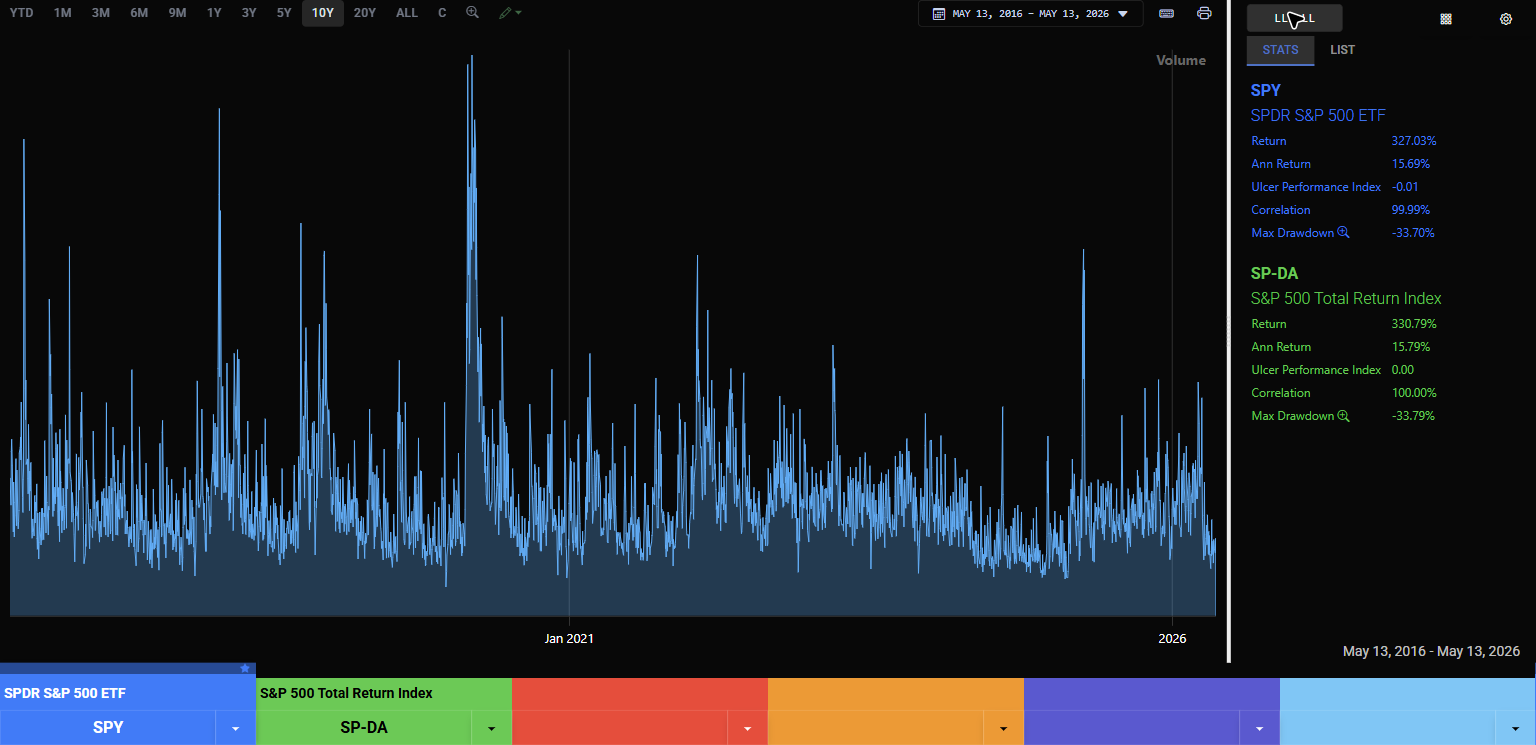The image size is (1536, 745).
Task: Open the light blue tile dropdown arrow
Action: click(1516, 728)
